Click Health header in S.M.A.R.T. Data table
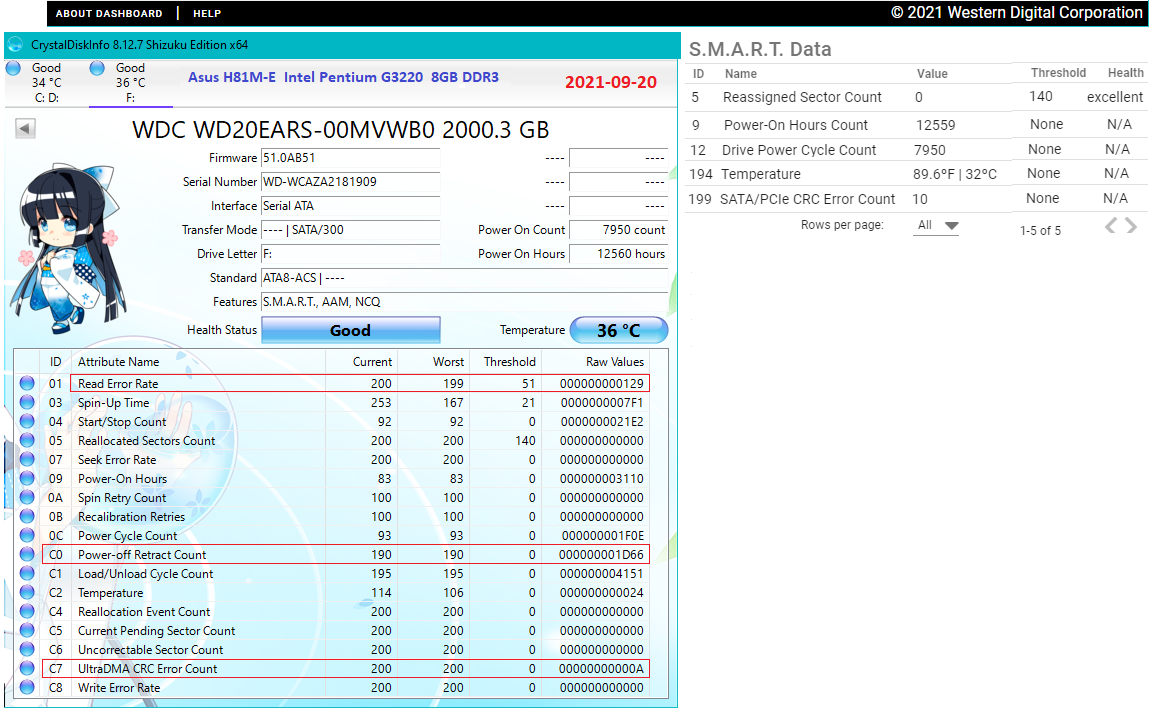This screenshot has width=1160, height=711. (x=1125, y=73)
